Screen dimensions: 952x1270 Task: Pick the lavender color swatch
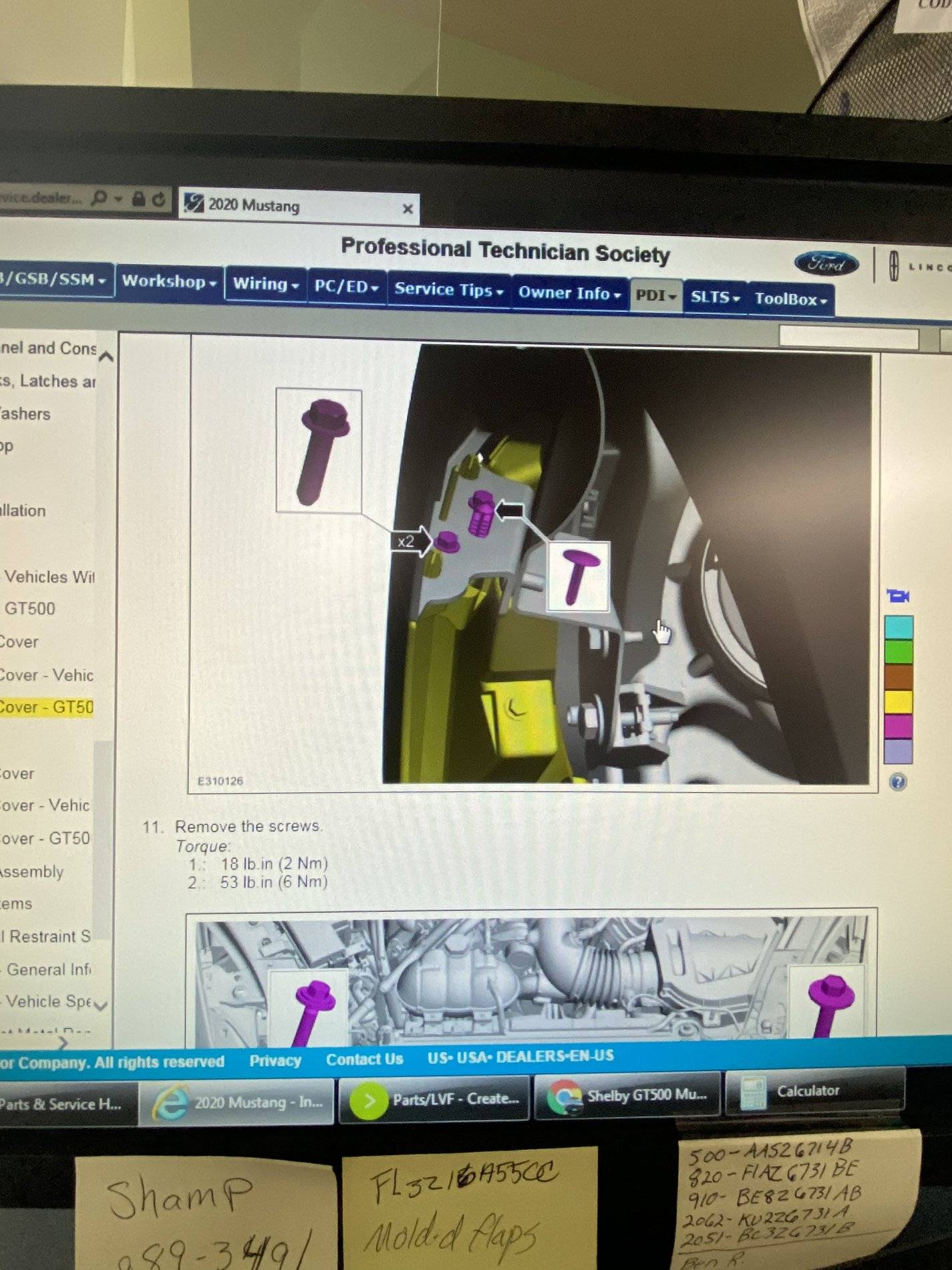(x=899, y=751)
